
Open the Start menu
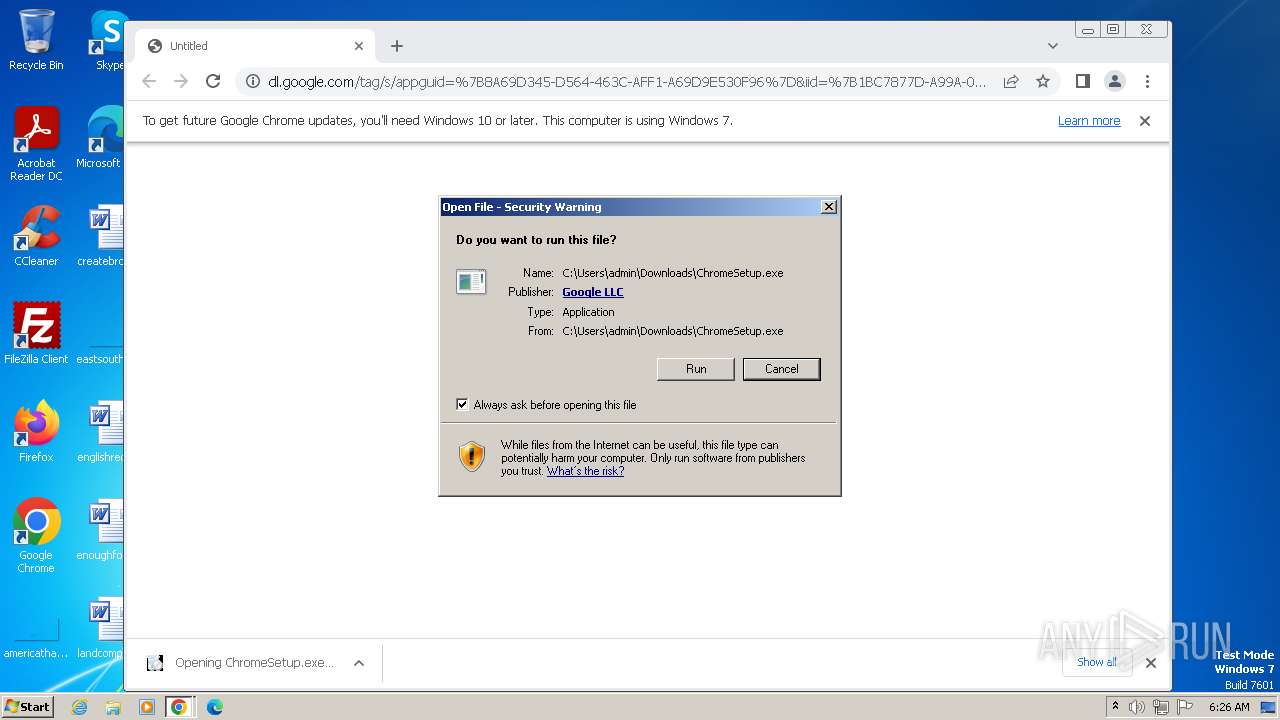28,706
